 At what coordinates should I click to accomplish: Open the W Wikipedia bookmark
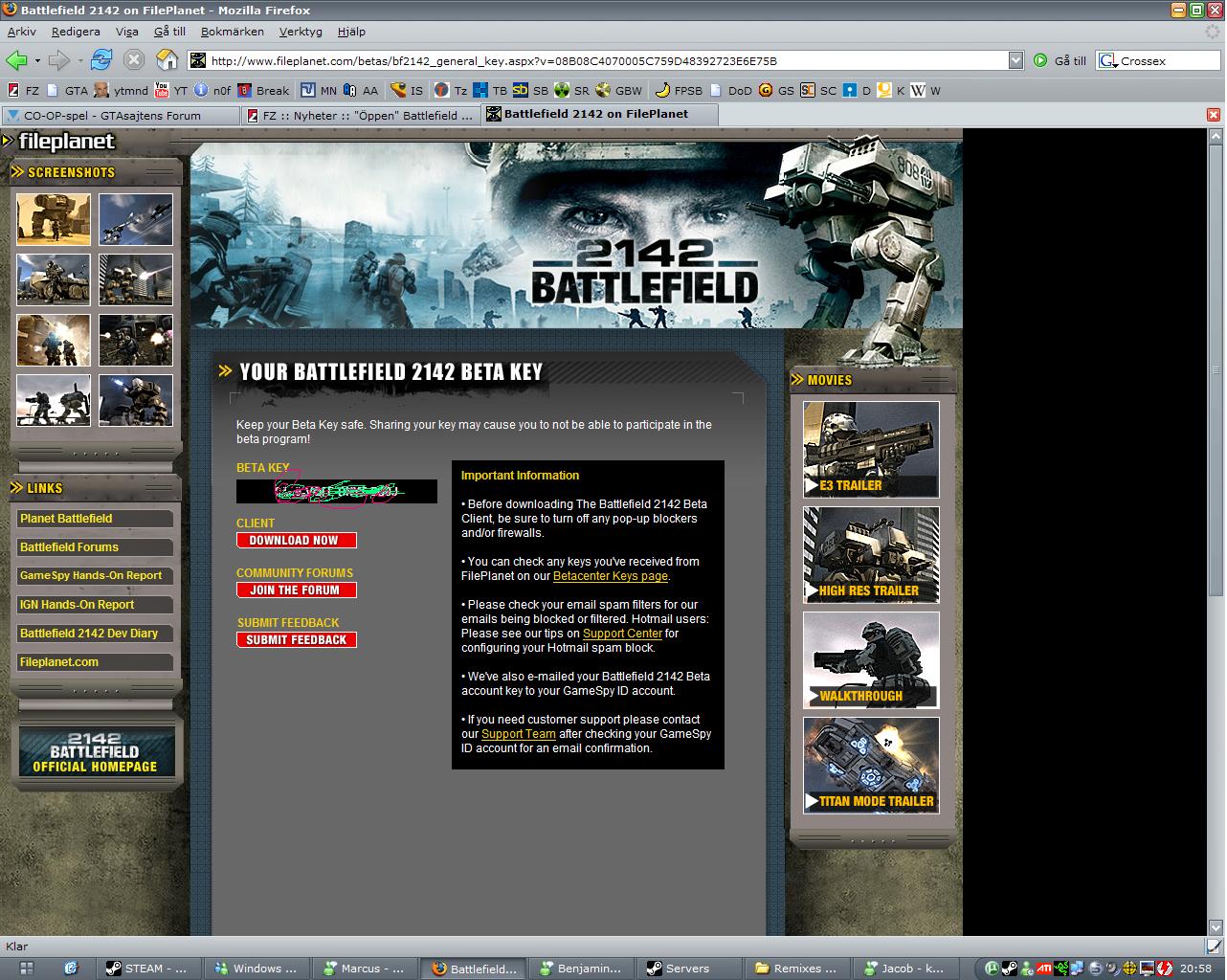click(925, 91)
